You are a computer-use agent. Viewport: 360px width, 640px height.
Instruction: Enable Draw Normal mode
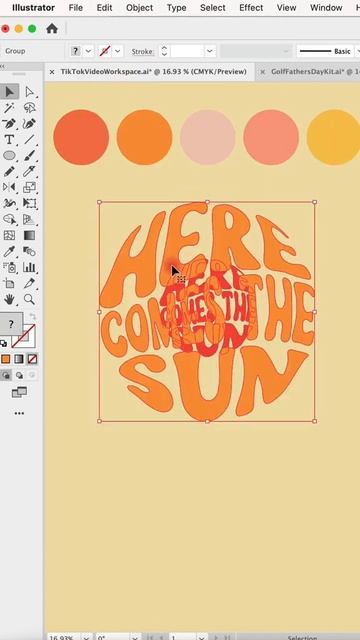coord(6,375)
